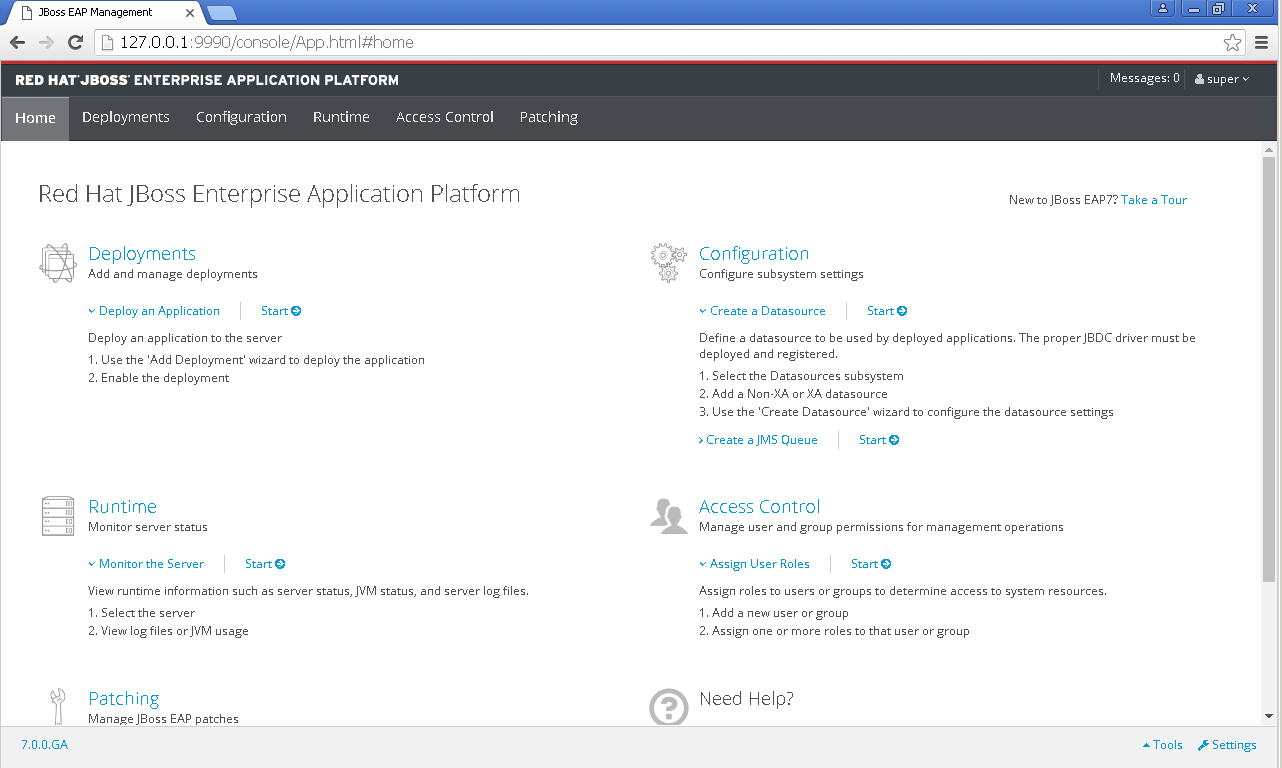Go forward using browser forward arrow
Screen dimensions: 1282x768
point(46,42)
